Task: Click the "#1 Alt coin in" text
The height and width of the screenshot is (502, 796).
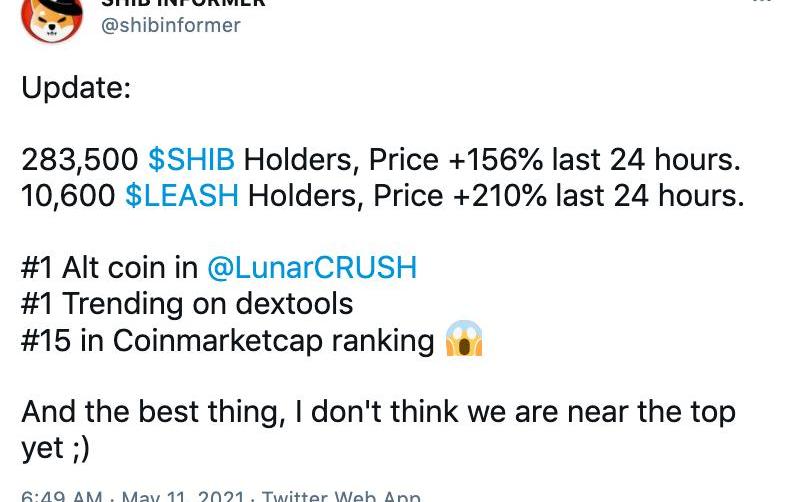Action: 109,267
